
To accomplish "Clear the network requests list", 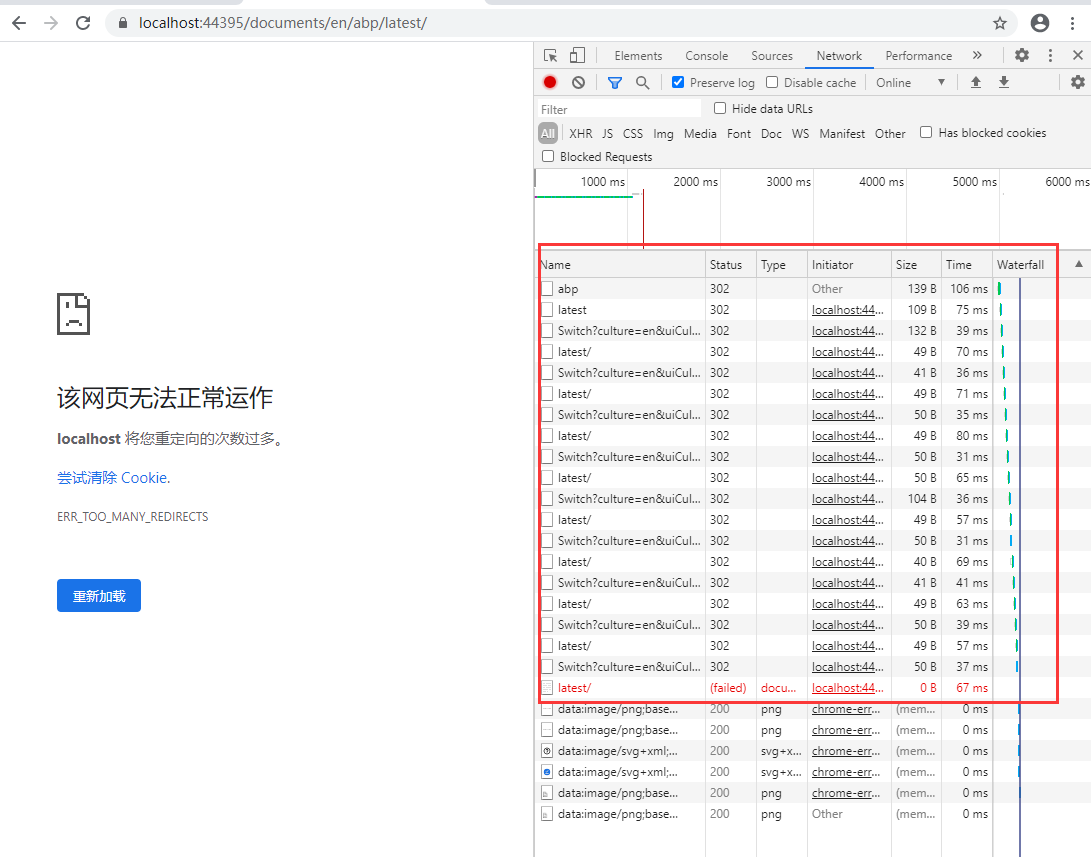I will tap(578, 82).
